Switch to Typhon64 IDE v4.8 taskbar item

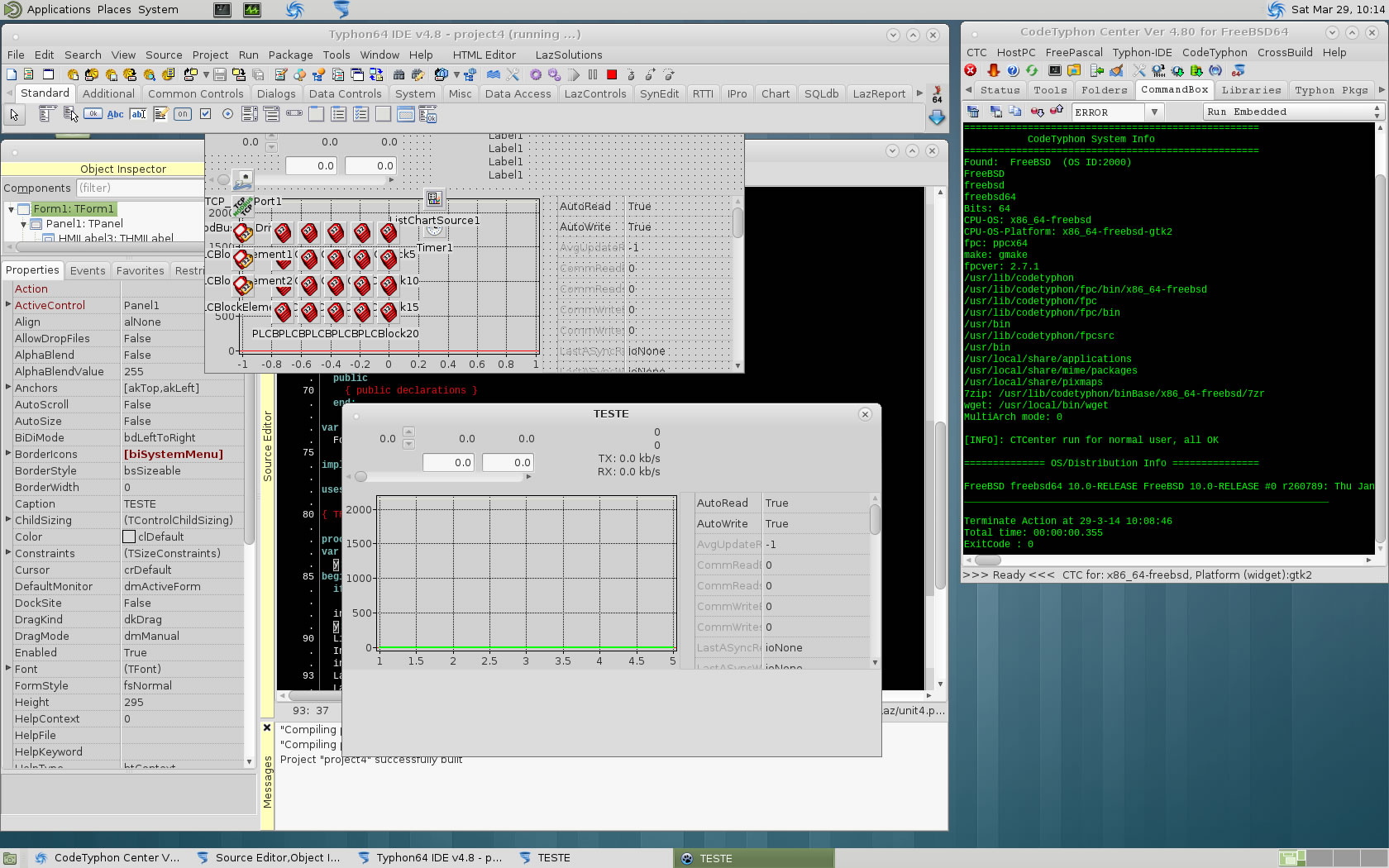[430, 857]
